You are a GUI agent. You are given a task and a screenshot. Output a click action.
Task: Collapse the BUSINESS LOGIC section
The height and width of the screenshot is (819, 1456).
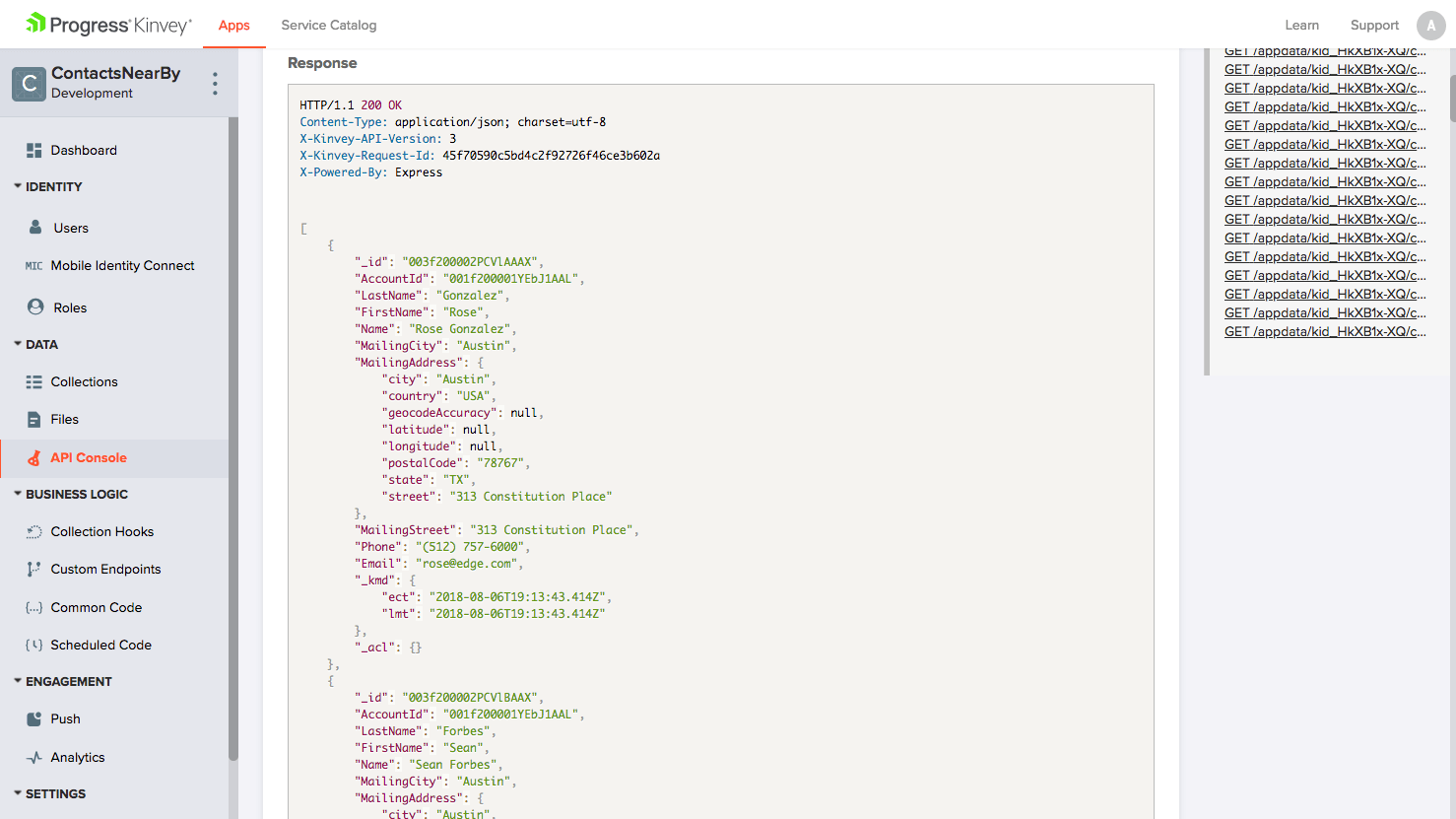pos(18,494)
